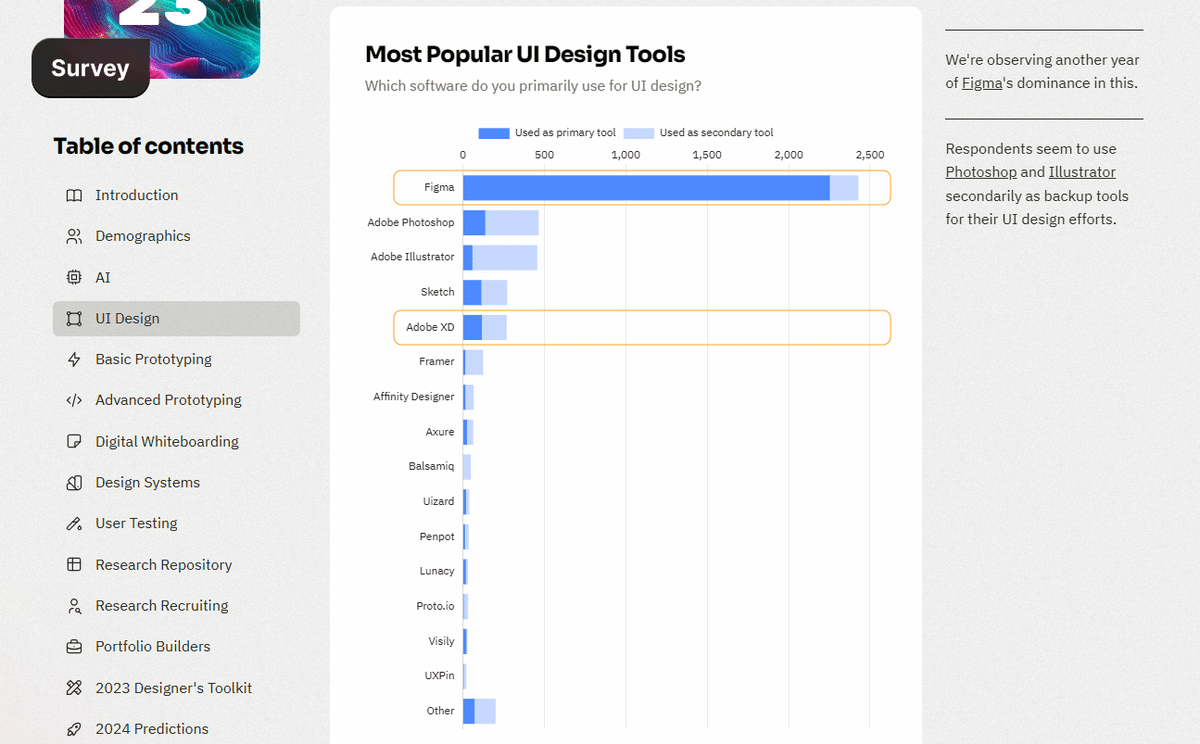Click the 'Figma' chart row label

coord(439,187)
